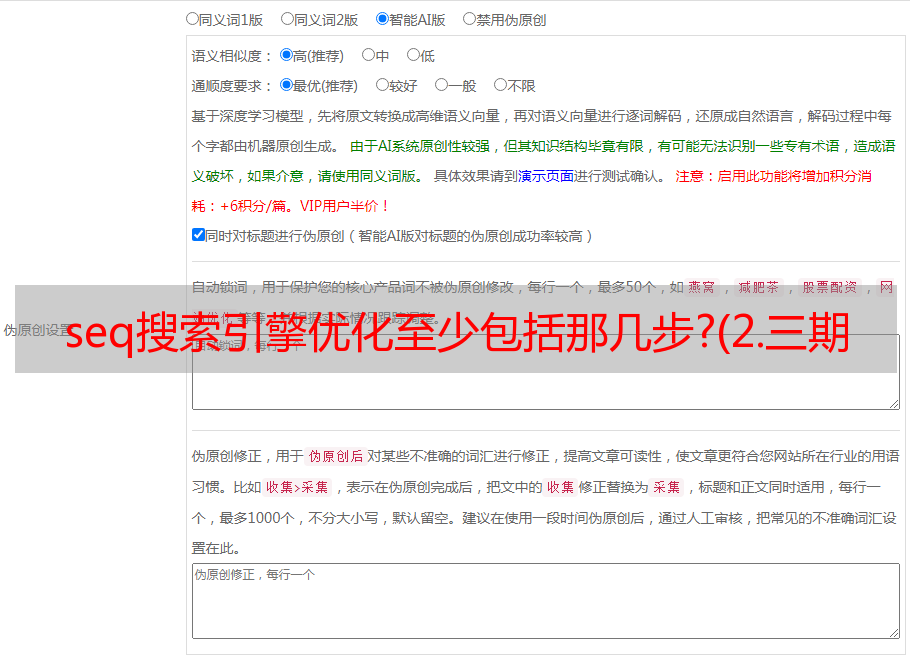Toggle 同时对标题进行伪原创 checkbox
Screen dimensions: 911x658
click(x=198, y=235)
